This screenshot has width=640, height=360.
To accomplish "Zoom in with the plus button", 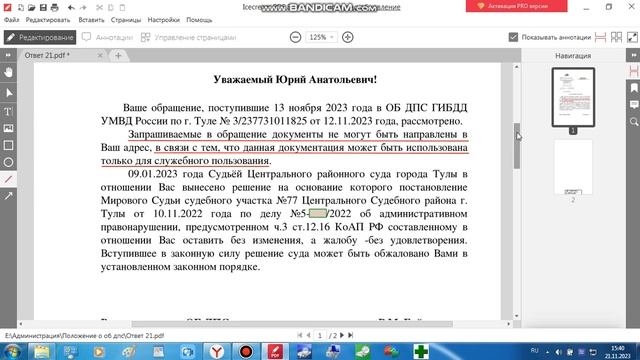I will (347, 37).
